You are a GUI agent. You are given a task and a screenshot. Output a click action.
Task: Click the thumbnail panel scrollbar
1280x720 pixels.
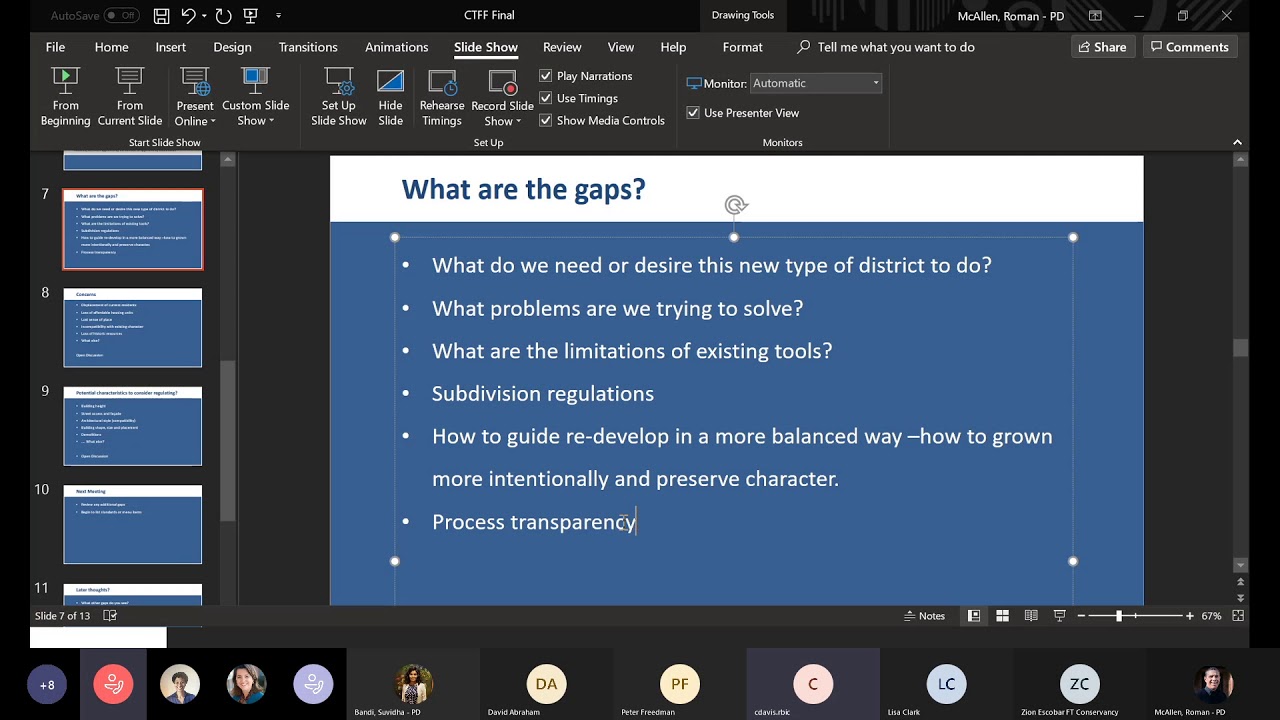(228, 441)
